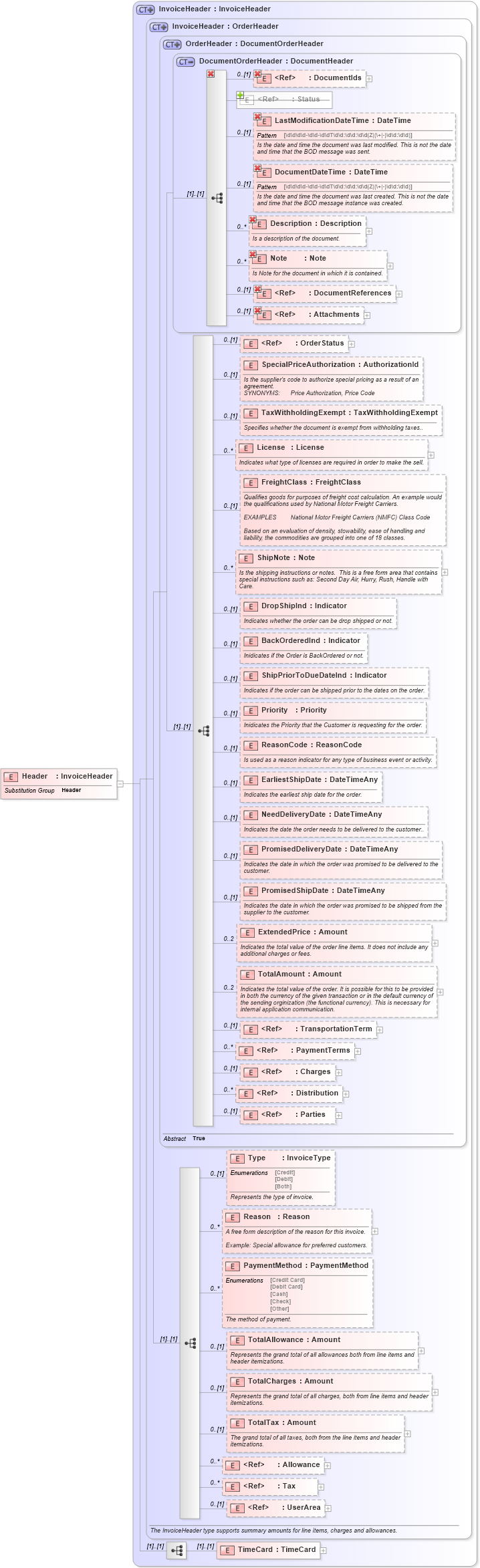The image size is (480, 1568).
Task: Click the E icon of TotalAmount
Action: [x=247, y=974]
